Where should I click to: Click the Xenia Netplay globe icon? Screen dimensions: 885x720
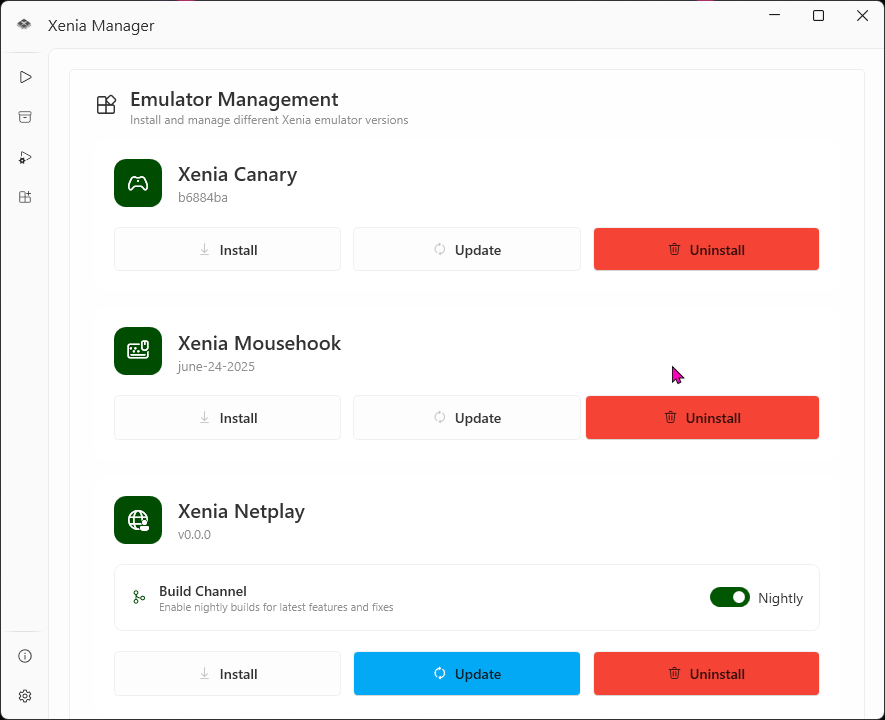[x=137, y=520]
